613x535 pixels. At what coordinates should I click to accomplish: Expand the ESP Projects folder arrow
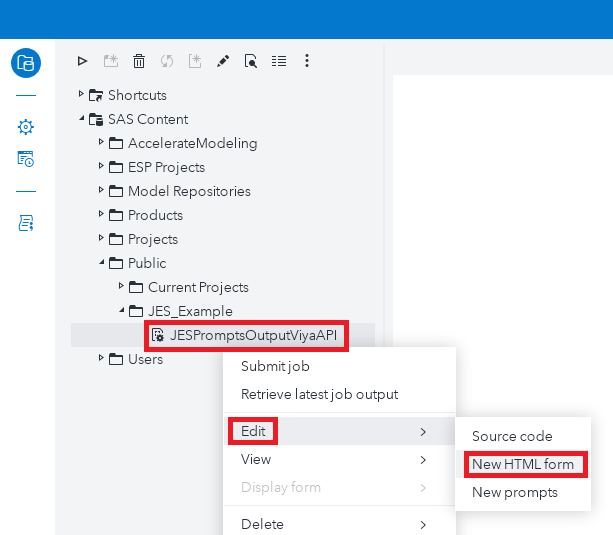(x=101, y=166)
